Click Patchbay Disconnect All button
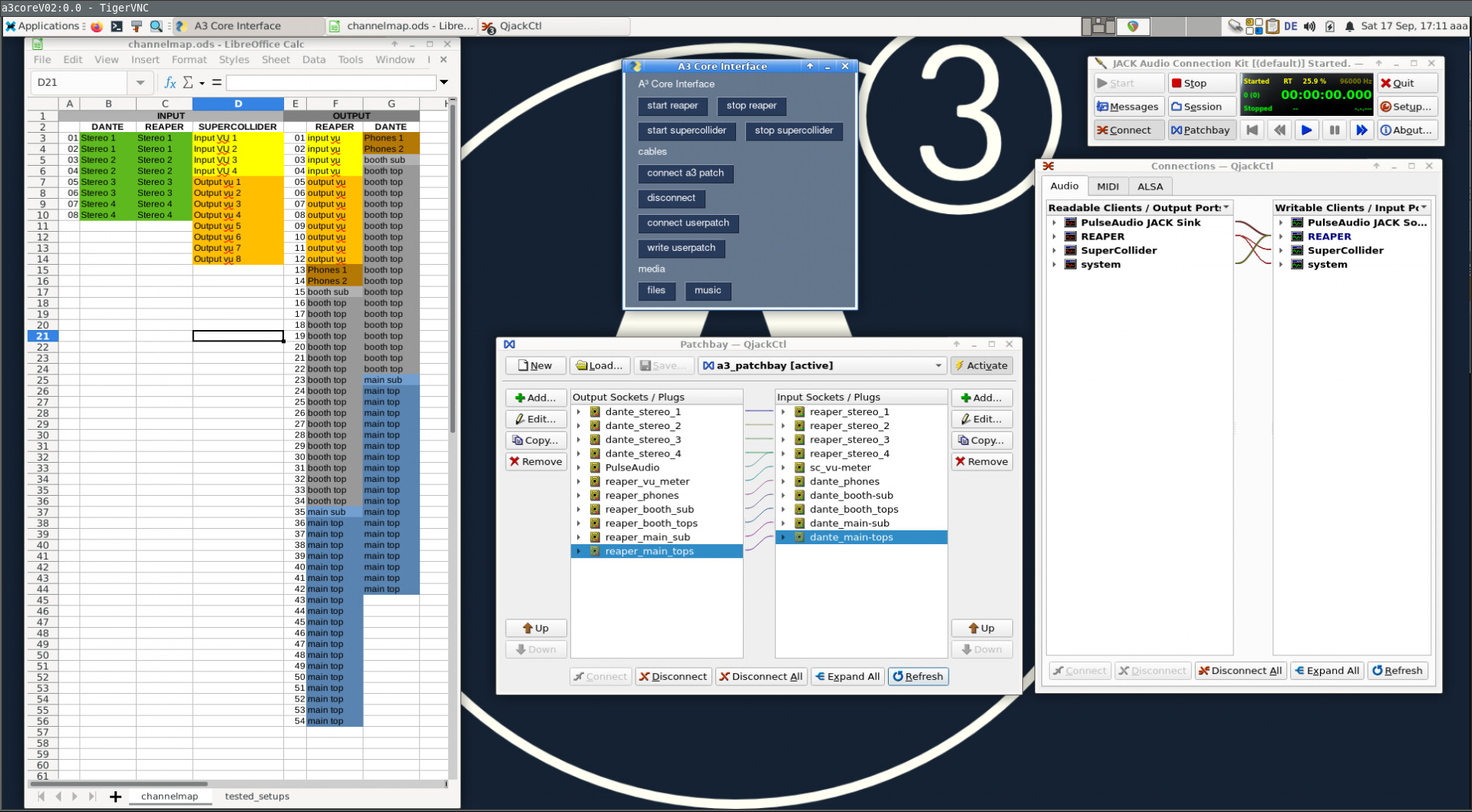This screenshot has height=812, width=1472. tap(761, 676)
